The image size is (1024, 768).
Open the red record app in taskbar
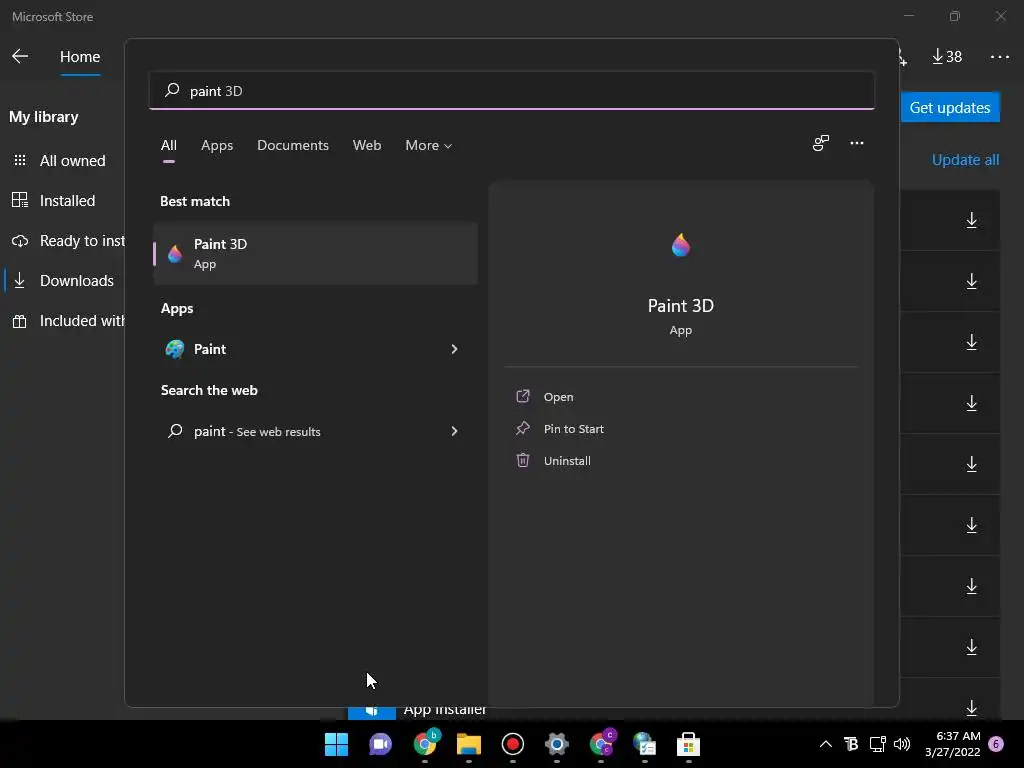pos(513,744)
